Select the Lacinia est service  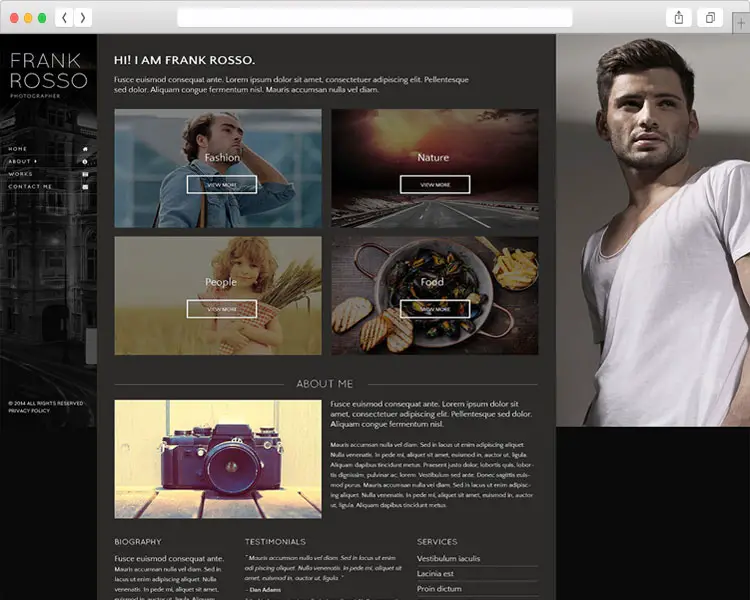point(435,573)
